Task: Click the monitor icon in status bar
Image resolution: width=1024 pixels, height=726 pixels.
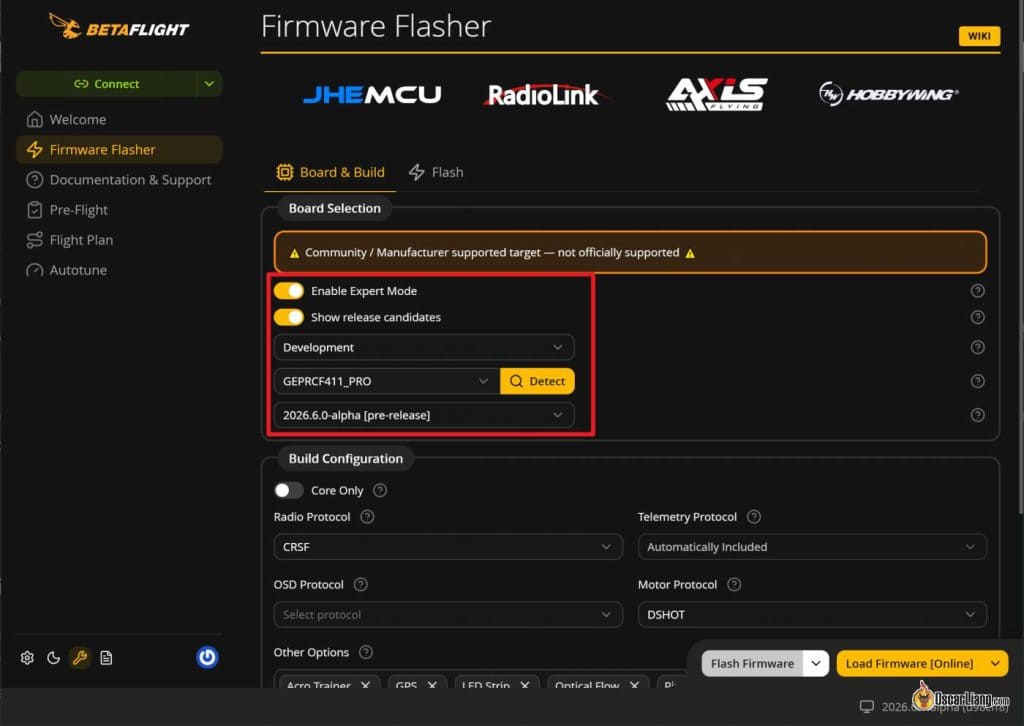Action: click(x=866, y=706)
